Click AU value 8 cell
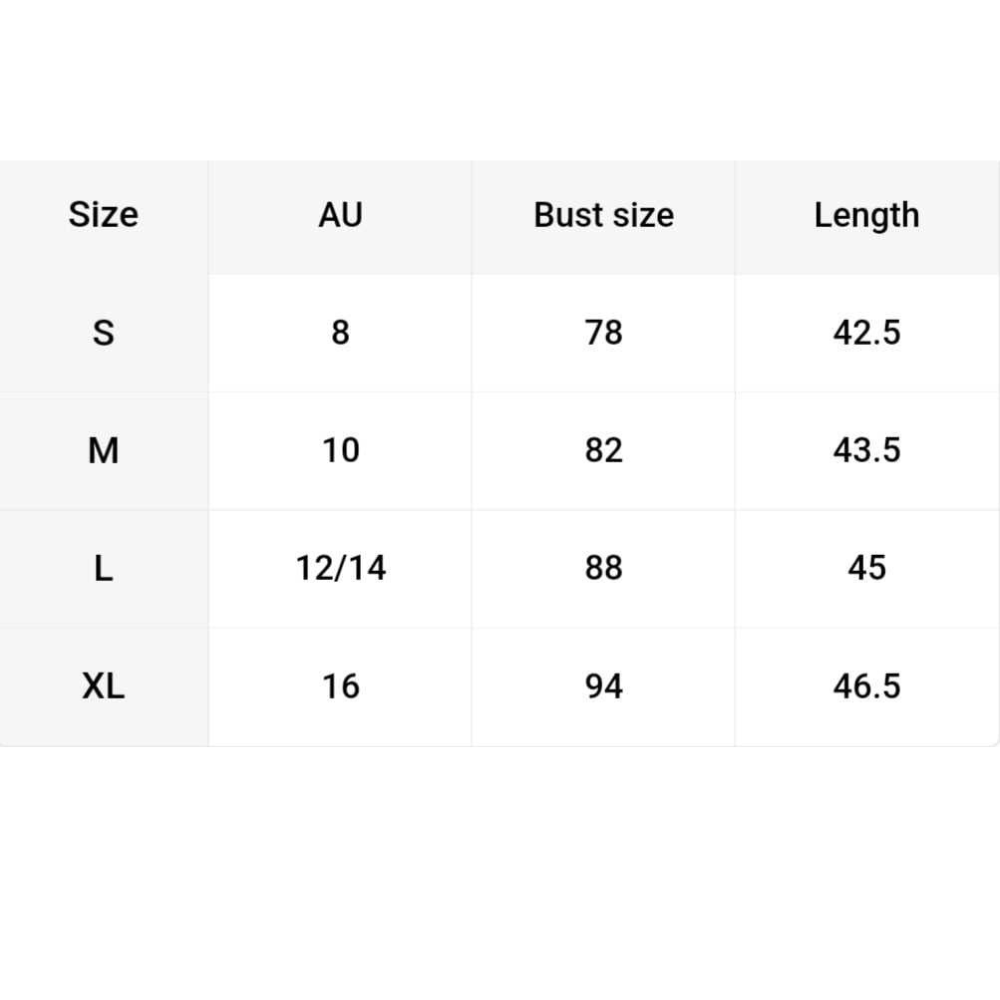Image resolution: width=1000 pixels, height=1000 pixels. coord(340,332)
